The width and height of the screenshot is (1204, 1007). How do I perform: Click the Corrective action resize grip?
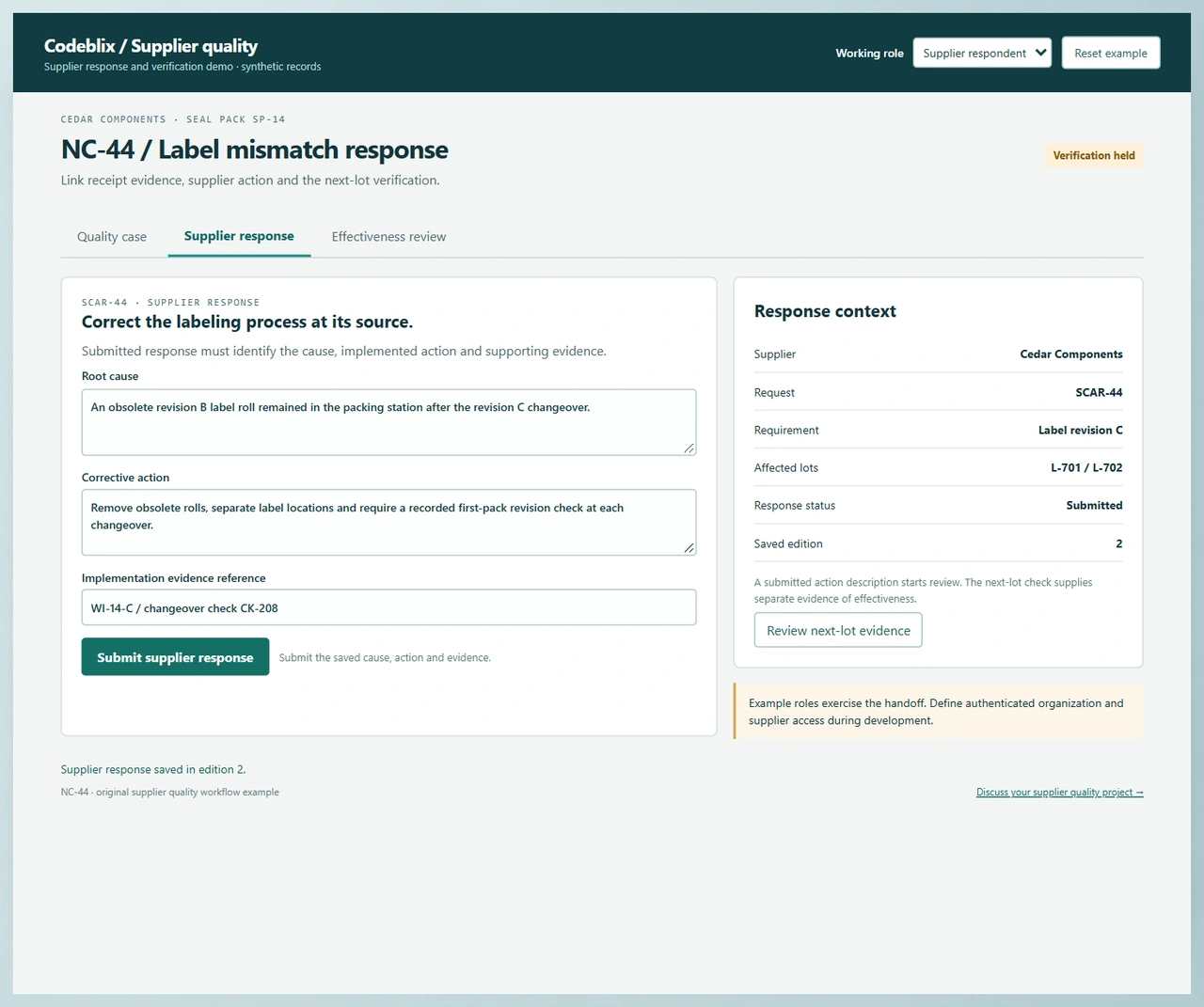click(x=689, y=548)
